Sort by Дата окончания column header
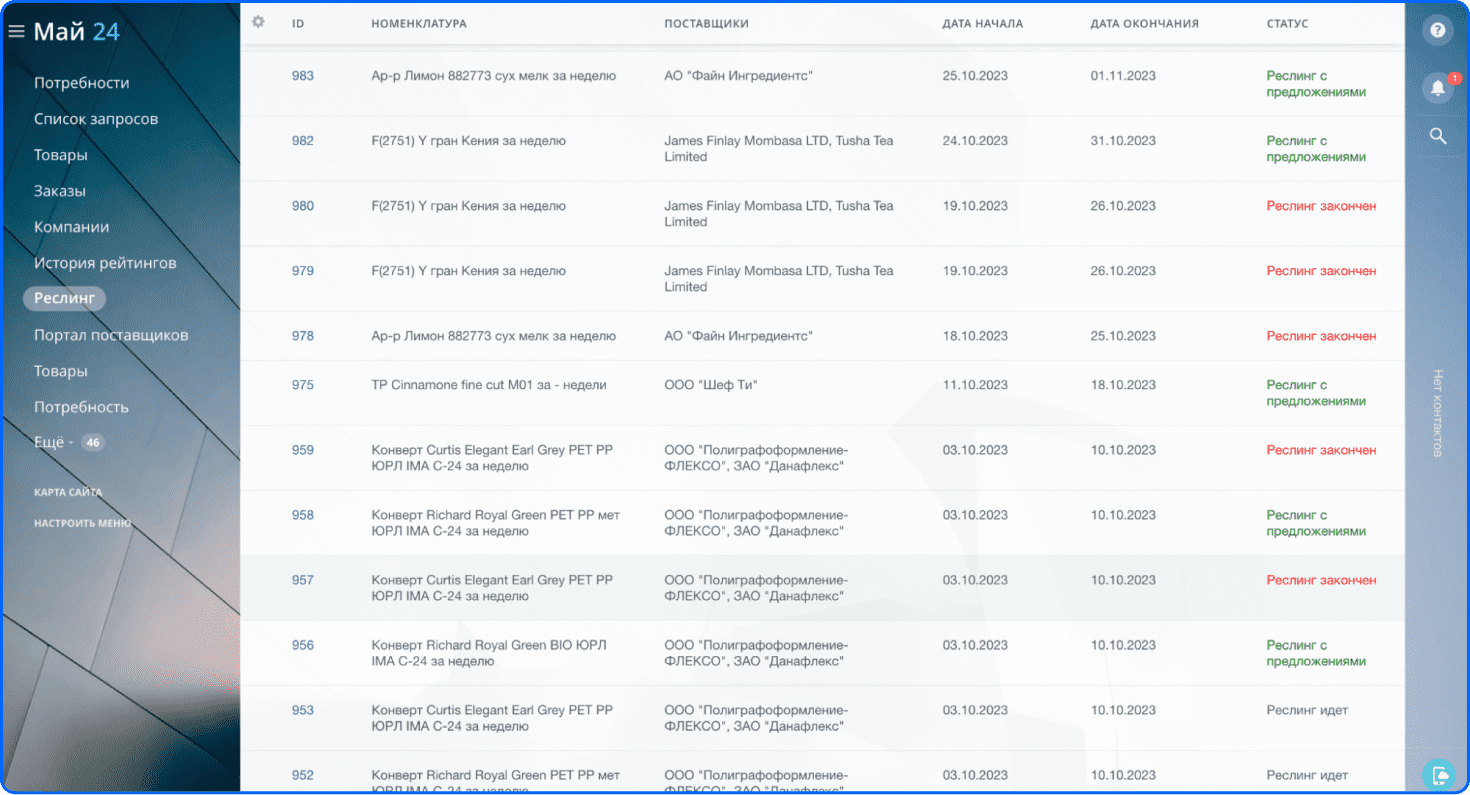This screenshot has height=795, width=1470. pyautogui.click(x=1144, y=23)
